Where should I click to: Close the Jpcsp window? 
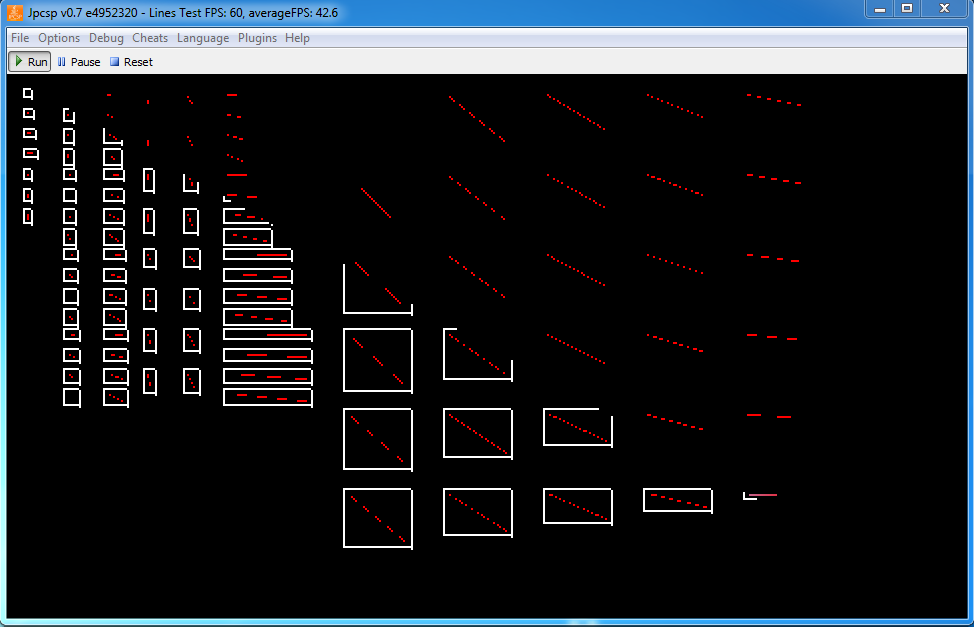(x=944, y=9)
